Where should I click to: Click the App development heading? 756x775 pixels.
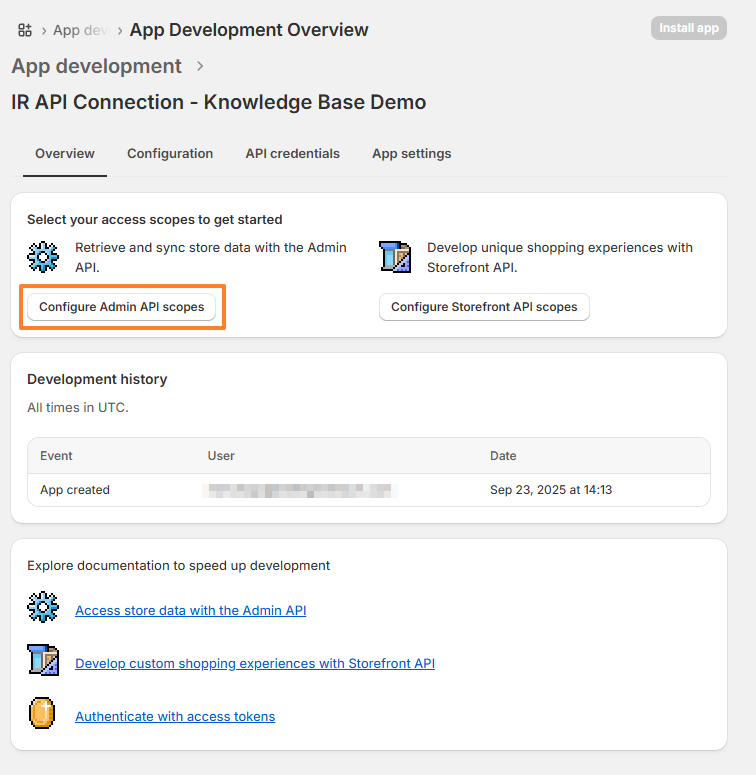coord(96,66)
